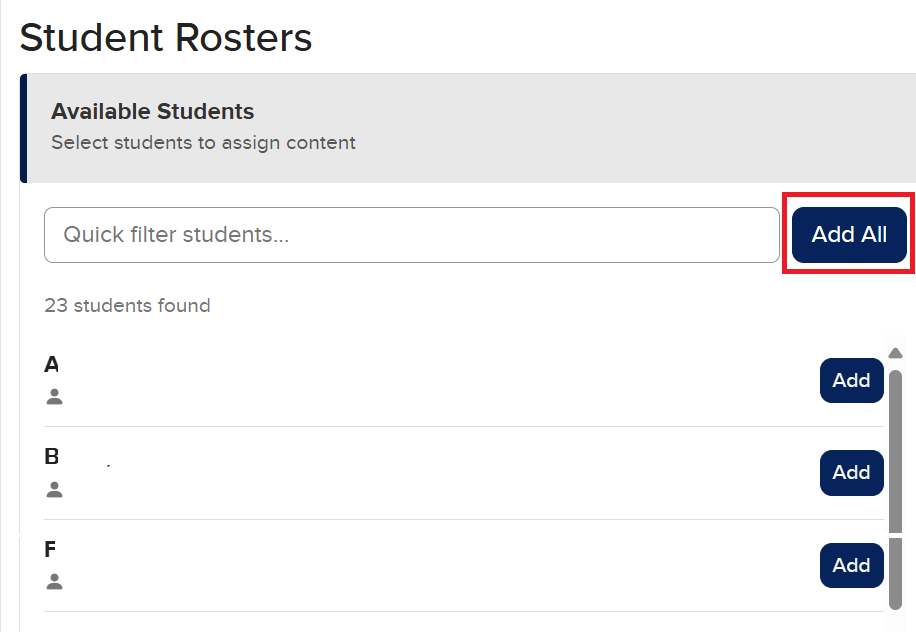The image size is (916, 632).
Task: Click the Student Rosters page title
Action: (x=166, y=38)
